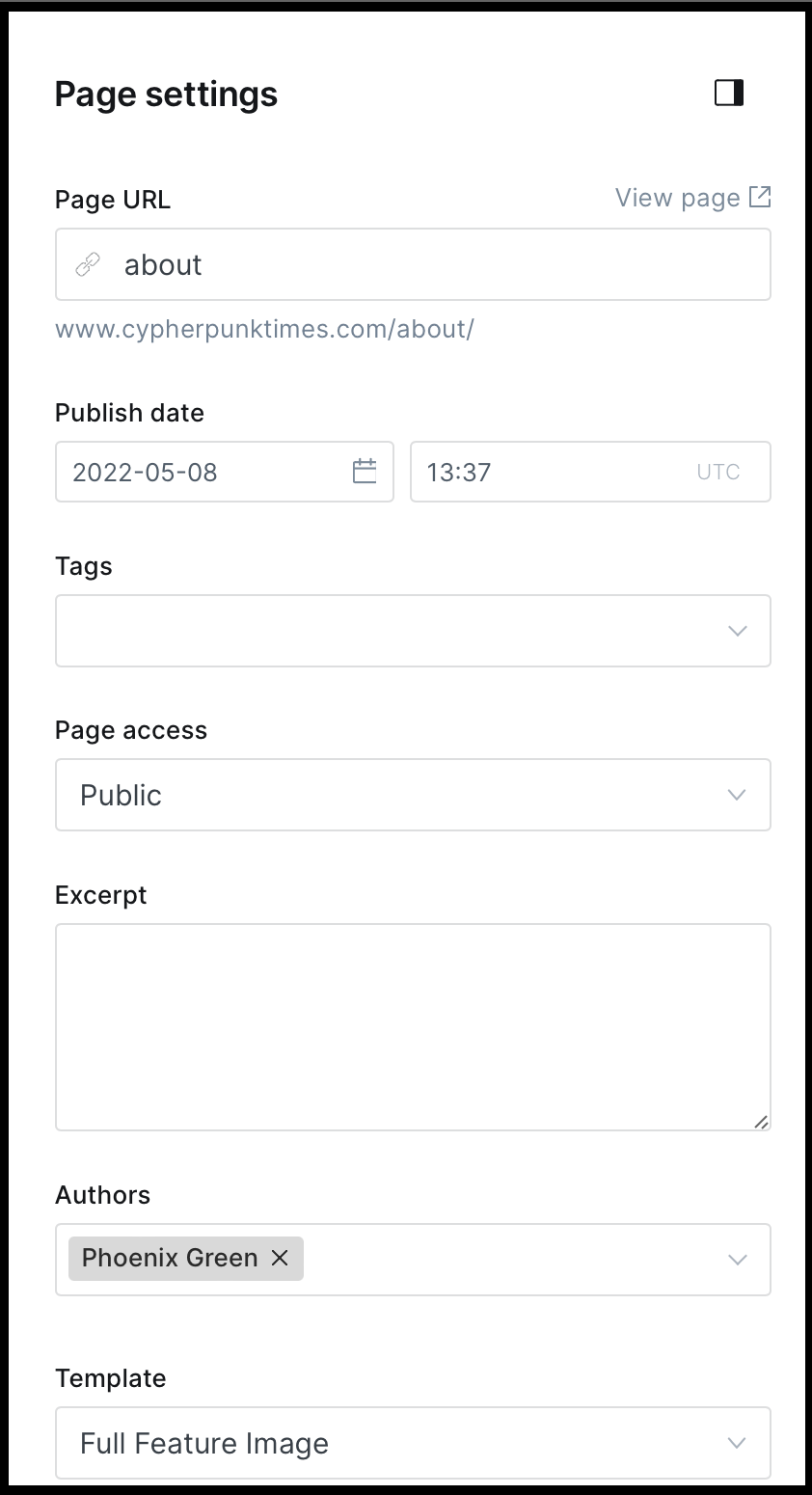Click the external link icon beside View page
The height and width of the screenshot is (1495, 812).
(760, 197)
